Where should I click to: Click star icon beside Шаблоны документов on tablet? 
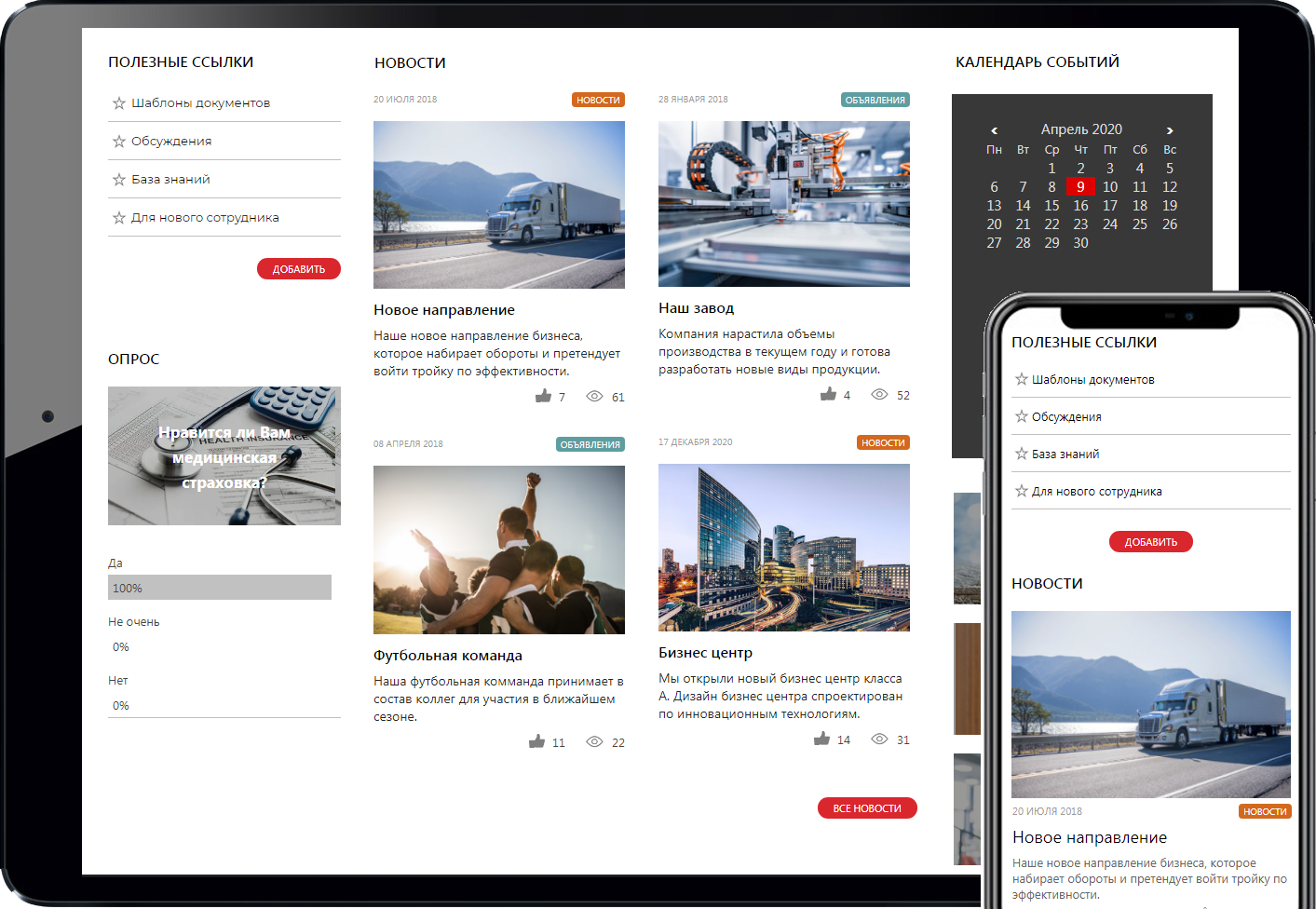(x=119, y=103)
